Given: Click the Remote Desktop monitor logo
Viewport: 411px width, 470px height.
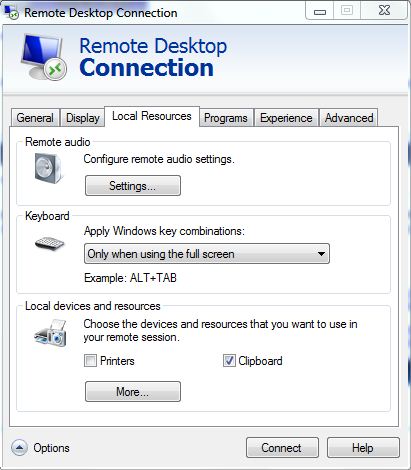Looking at the screenshot, I should click(44, 57).
